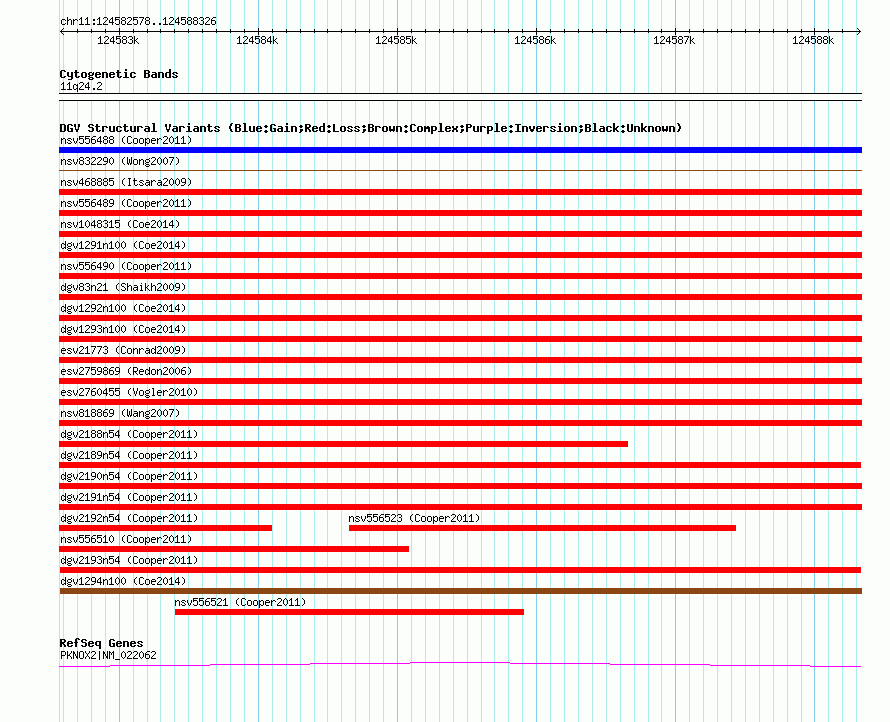The height and width of the screenshot is (722, 890).
Task: Click the PKNOX2|NM_022062 gene label
Action: 108,655
